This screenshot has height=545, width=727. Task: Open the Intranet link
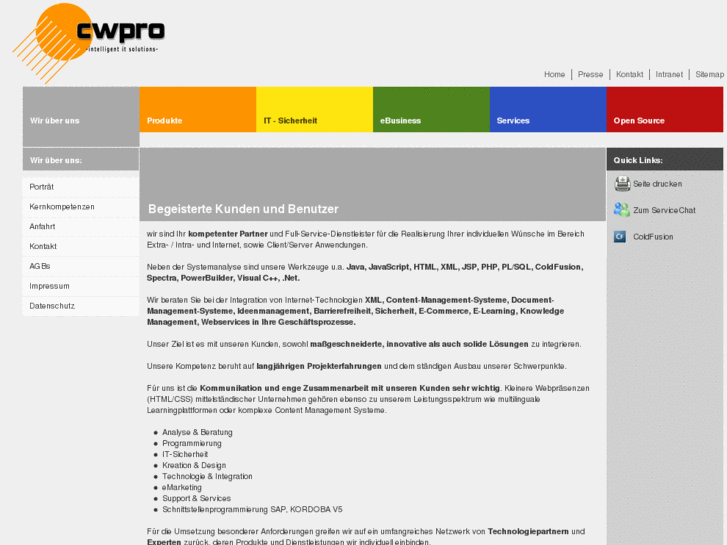coord(669,74)
